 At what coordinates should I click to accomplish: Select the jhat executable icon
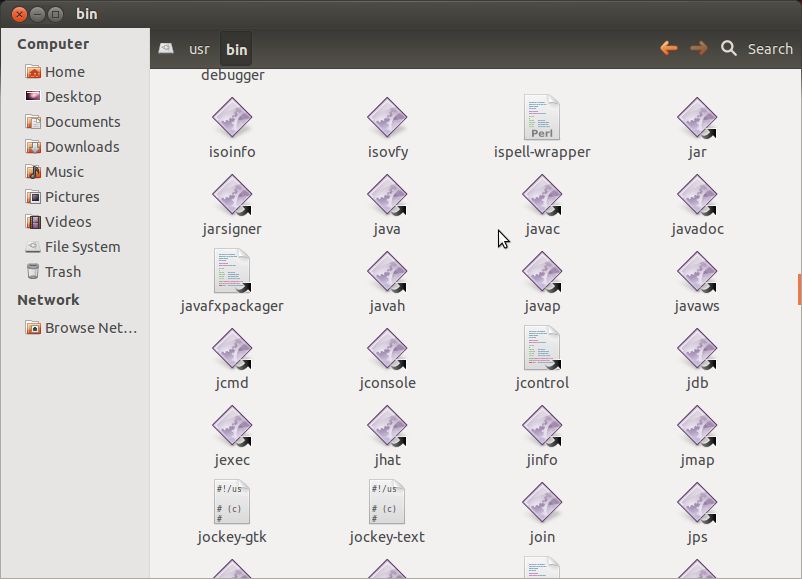pyautogui.click(x=387, y=426)
